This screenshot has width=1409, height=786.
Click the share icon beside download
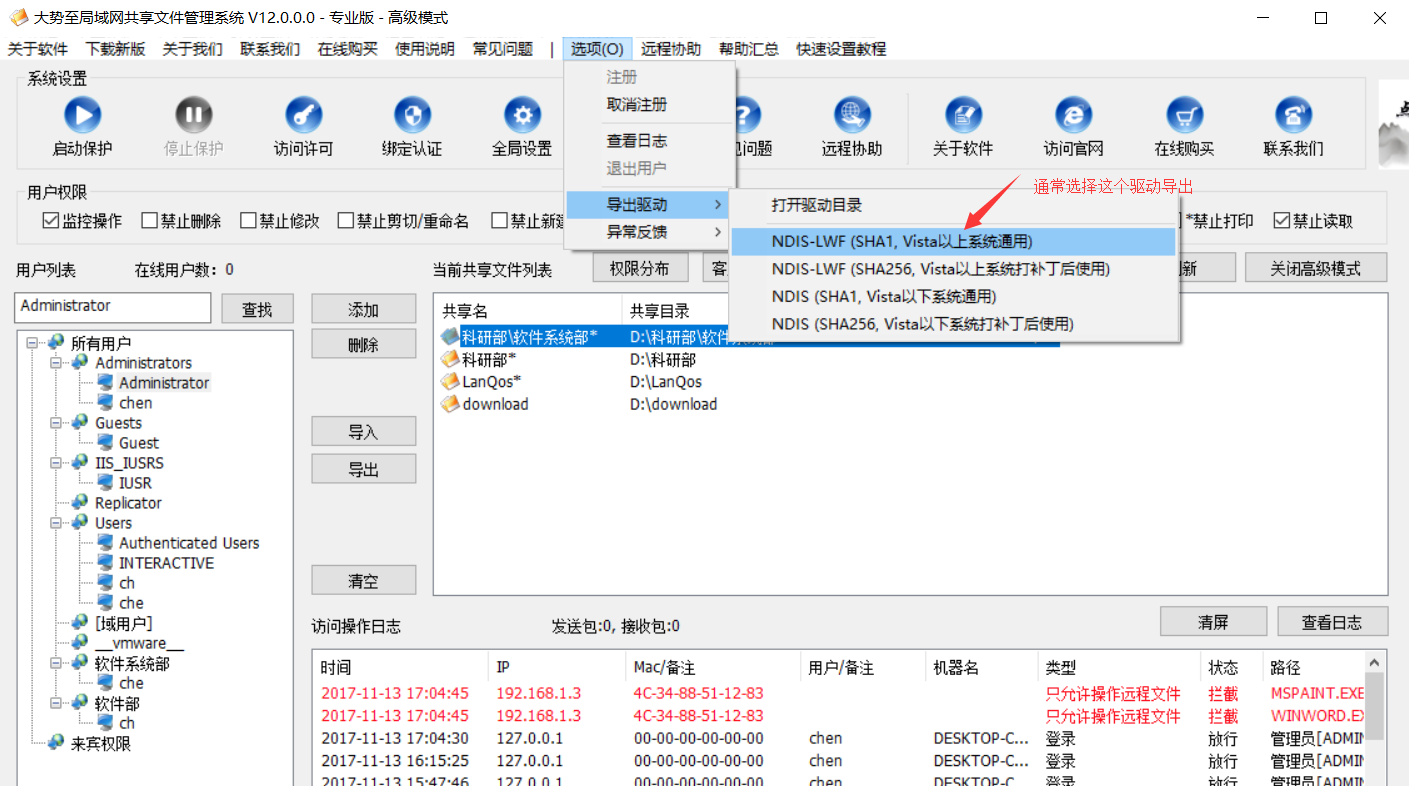point(450,404)
